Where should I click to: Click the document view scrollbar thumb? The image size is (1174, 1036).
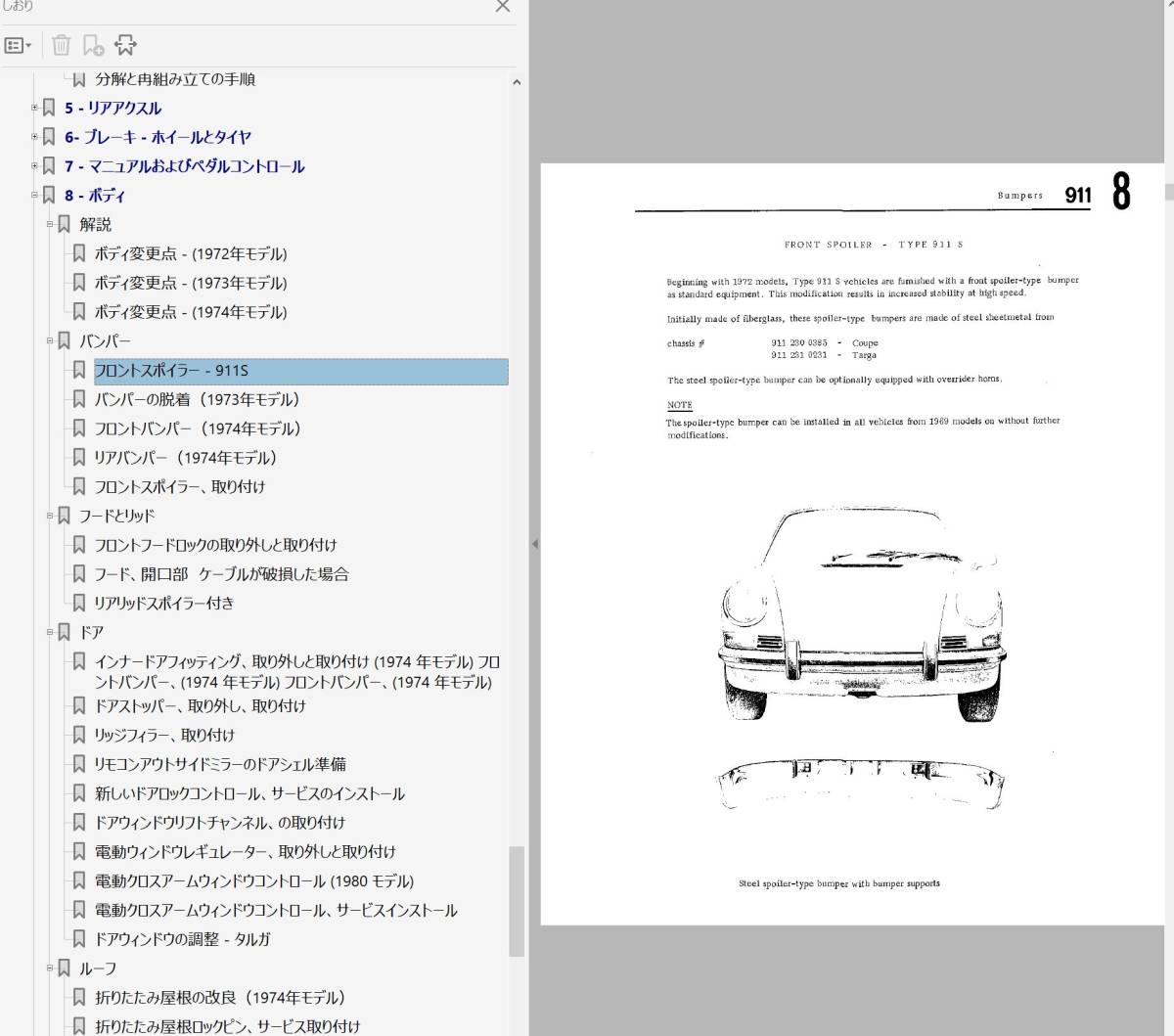point(1169,190)
